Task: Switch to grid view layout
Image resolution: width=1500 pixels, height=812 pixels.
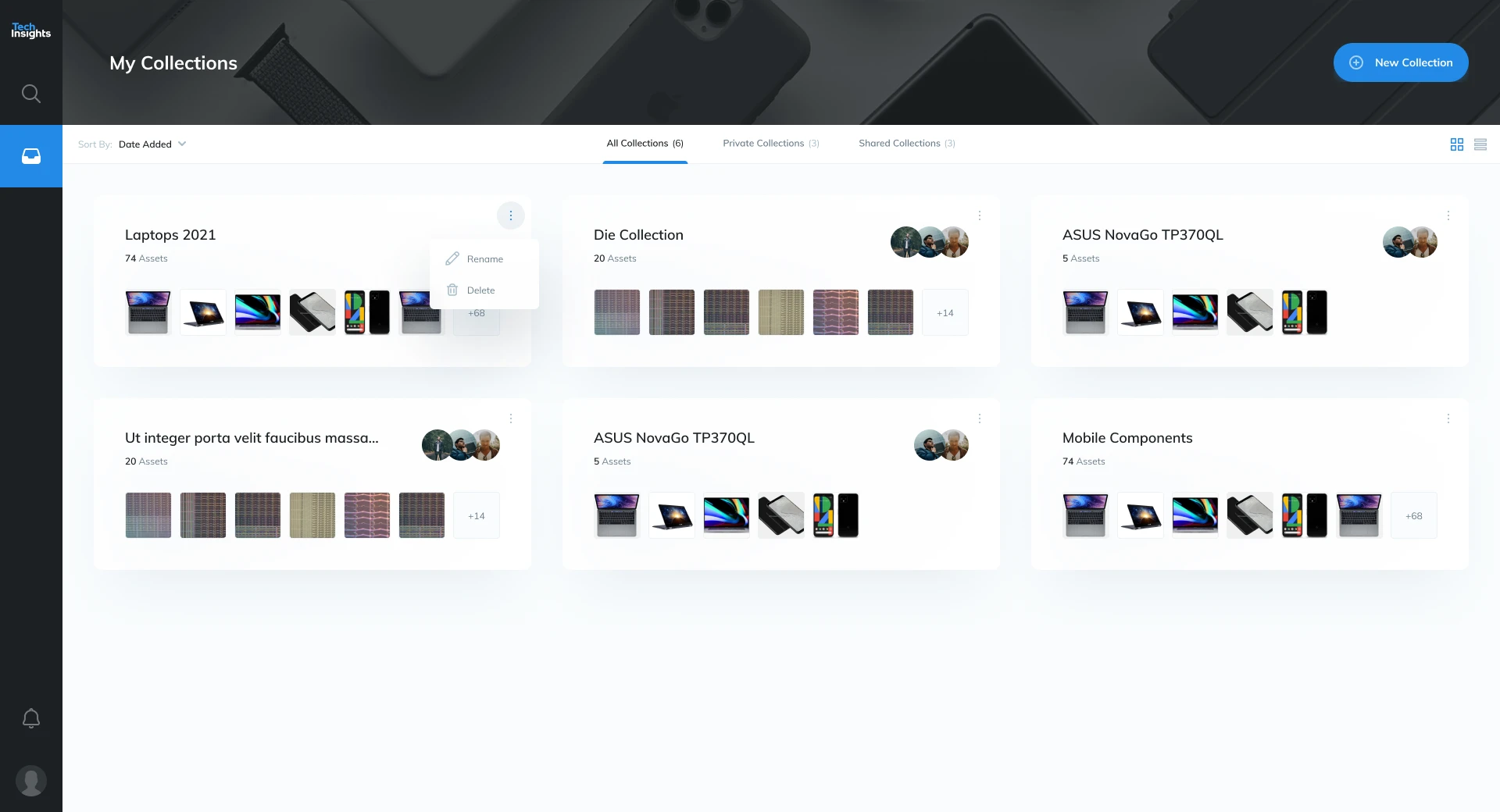Action: 1456,144
